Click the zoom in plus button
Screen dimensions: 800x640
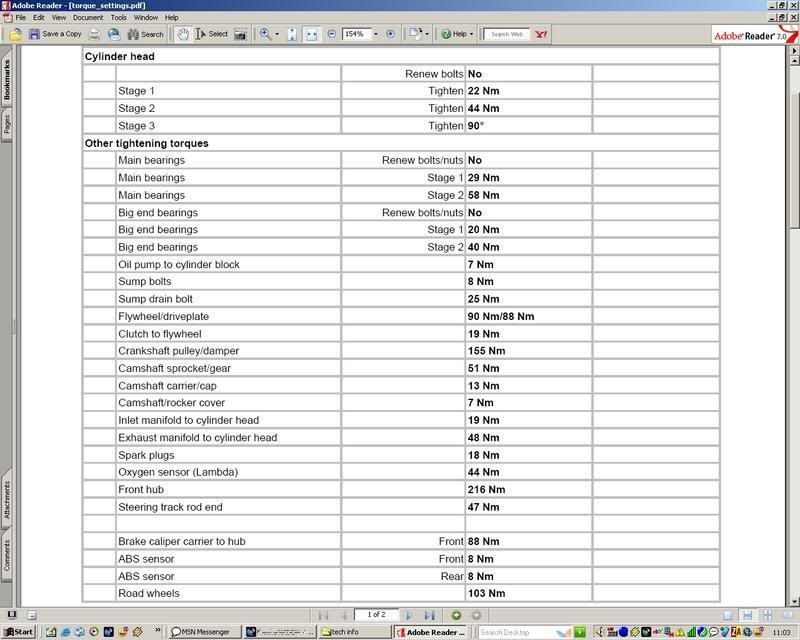point(390,34)
